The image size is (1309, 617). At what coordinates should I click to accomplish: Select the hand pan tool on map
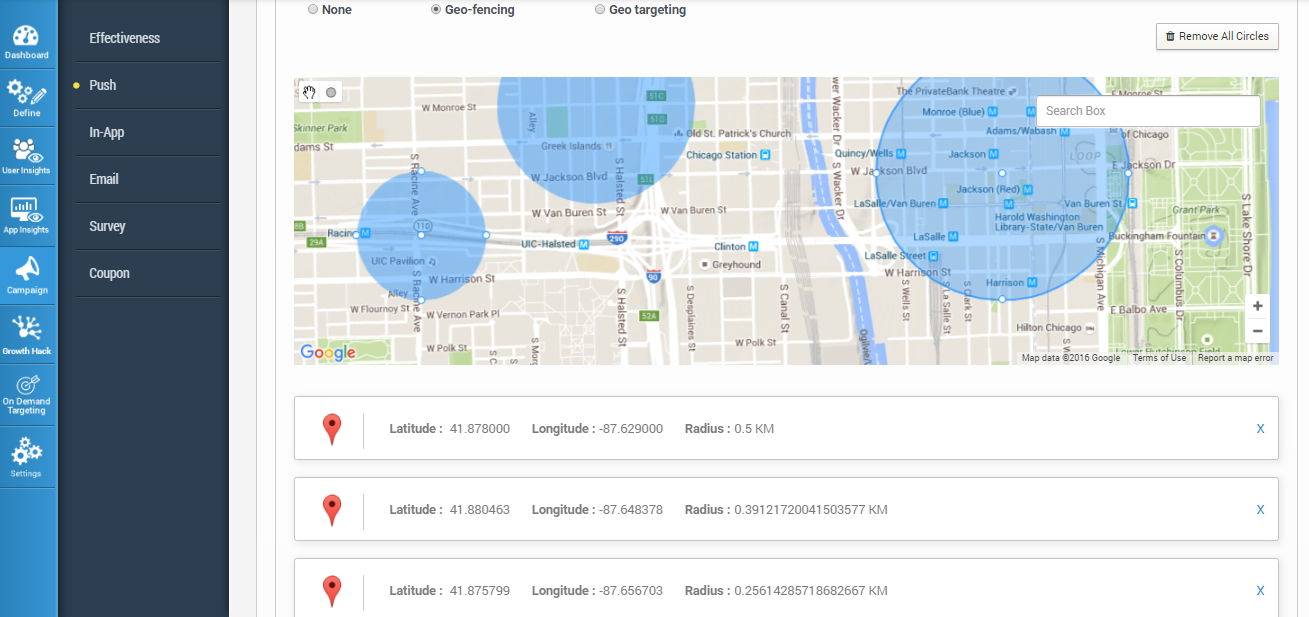(310, 92)
